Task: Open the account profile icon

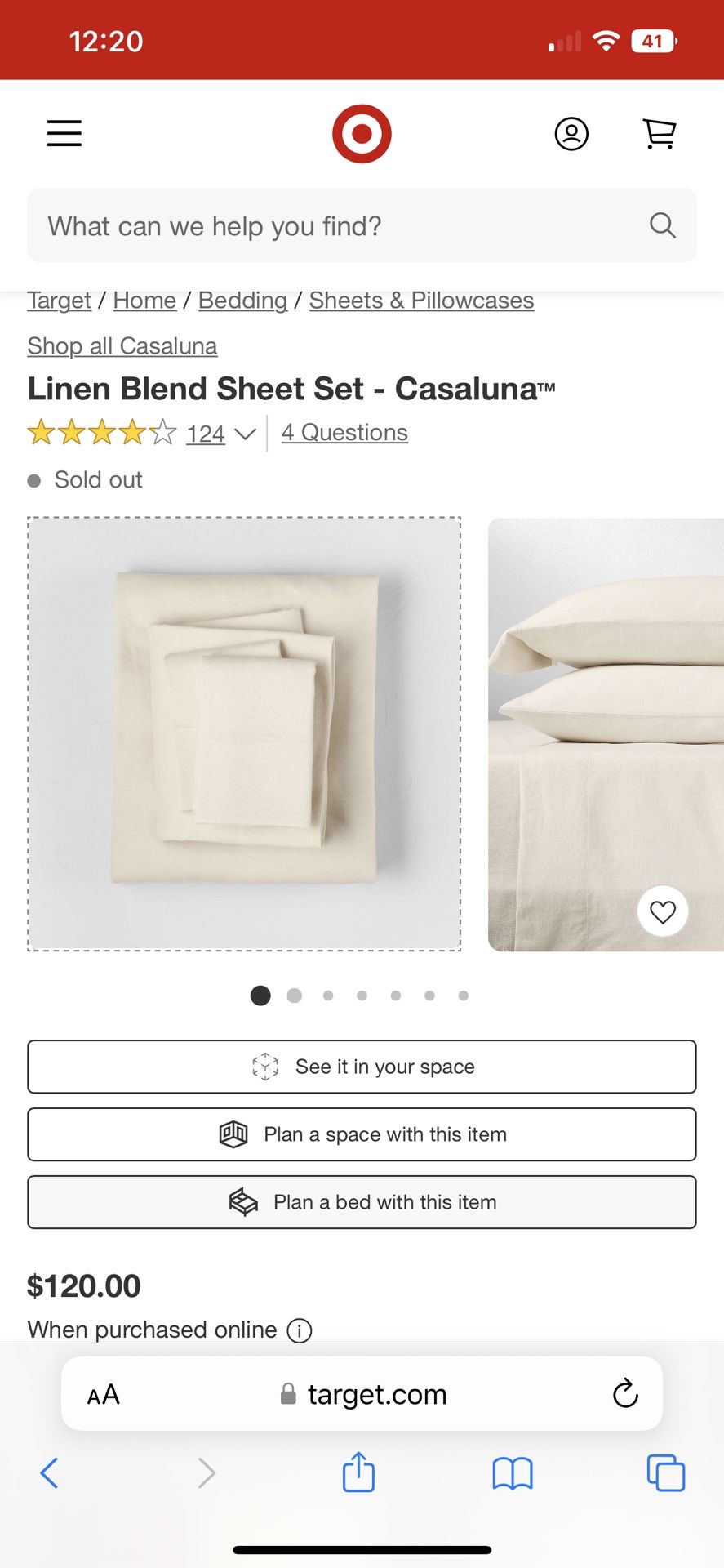Action: (x=571, y=133)
